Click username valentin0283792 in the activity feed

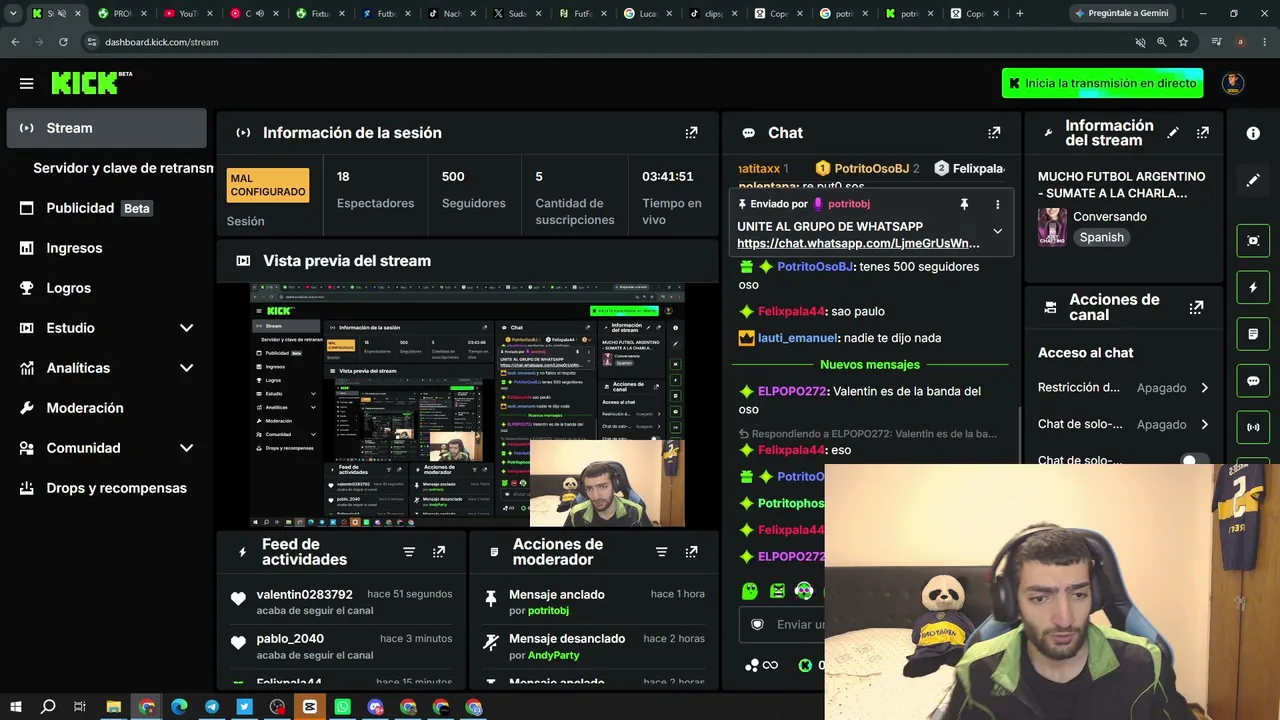[304, 594]
